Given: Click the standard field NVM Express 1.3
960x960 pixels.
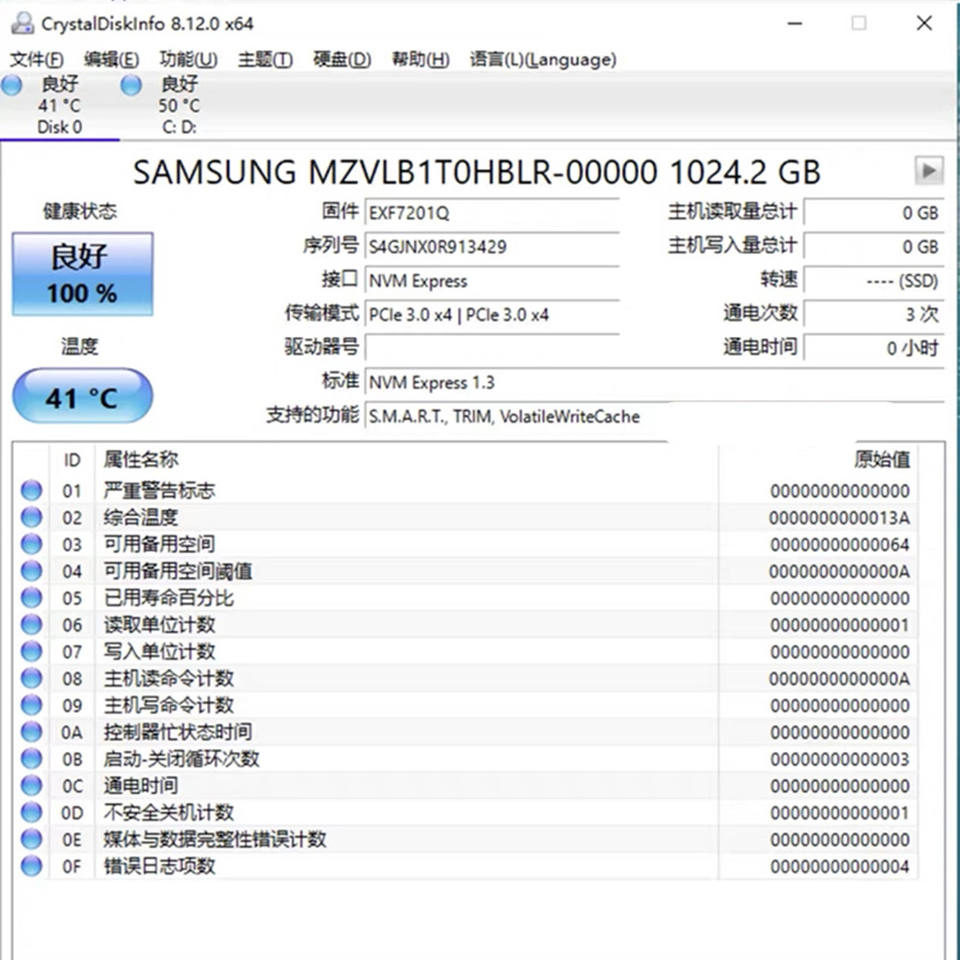Looking at the screenshot, I should [654, 383].
